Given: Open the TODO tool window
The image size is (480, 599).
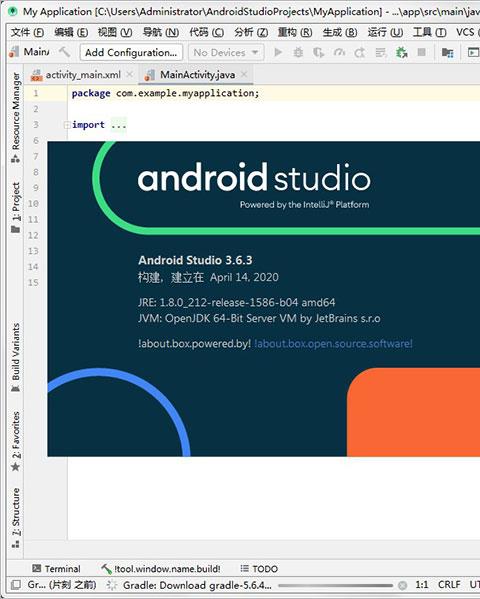Looking at the screenshot, I should coord(259,568).
